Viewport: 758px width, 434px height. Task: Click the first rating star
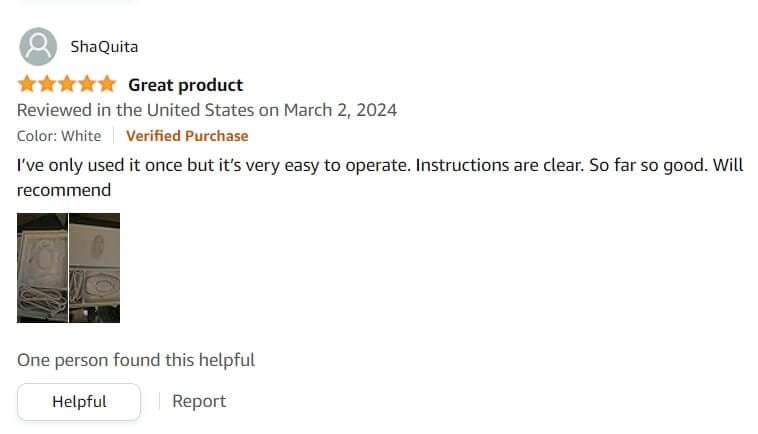[27, 84]
